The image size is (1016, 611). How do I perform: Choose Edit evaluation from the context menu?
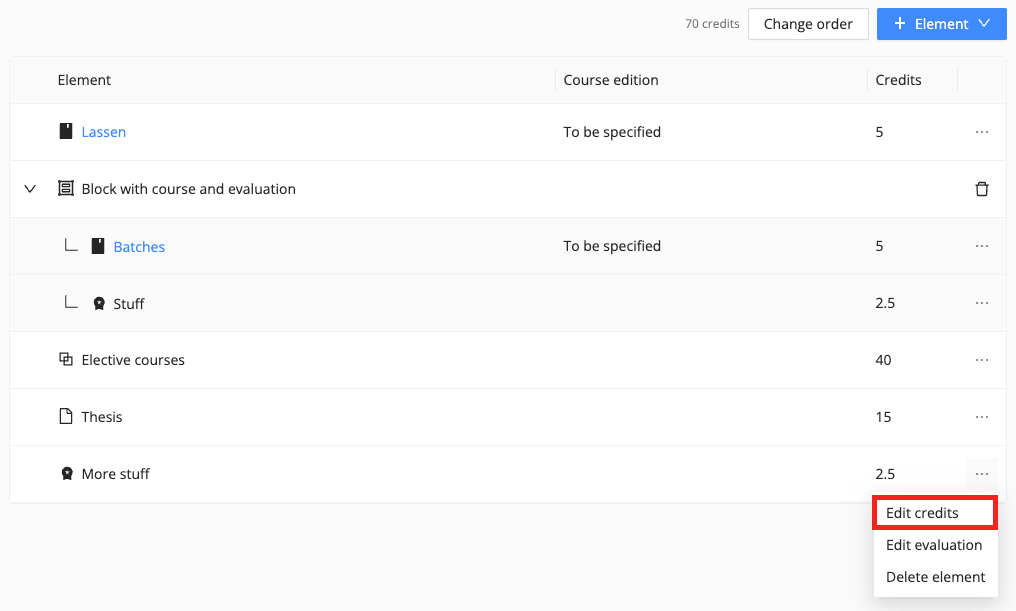[934, 545]
